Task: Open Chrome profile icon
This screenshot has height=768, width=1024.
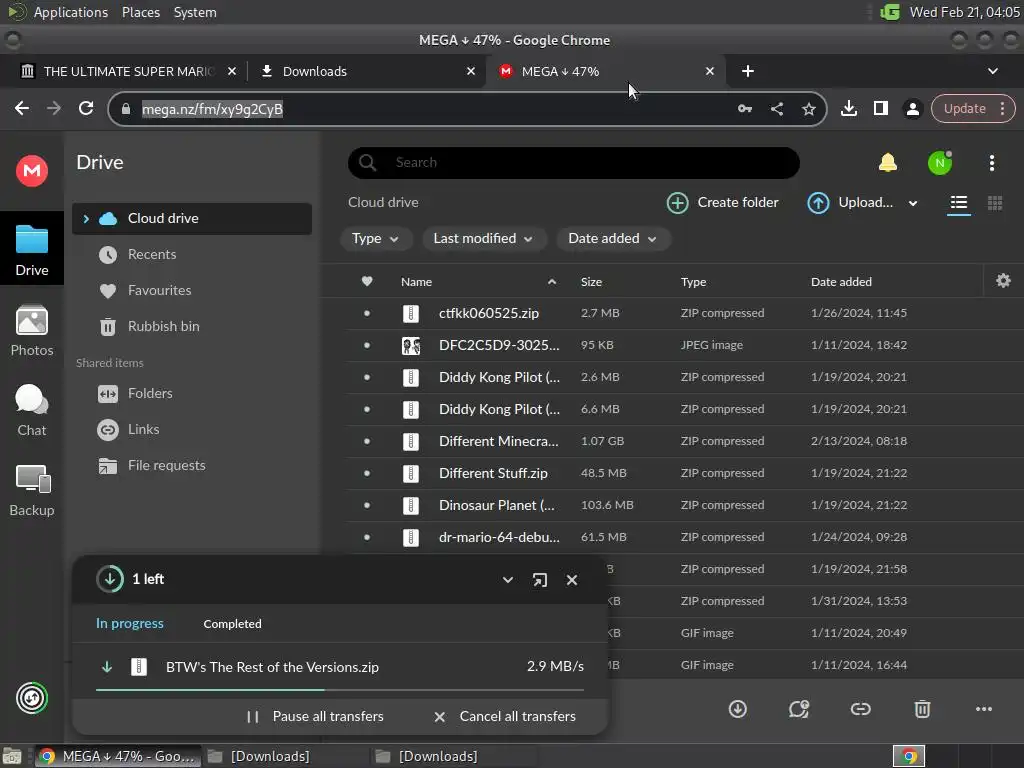Action: [x=912, y=109]
